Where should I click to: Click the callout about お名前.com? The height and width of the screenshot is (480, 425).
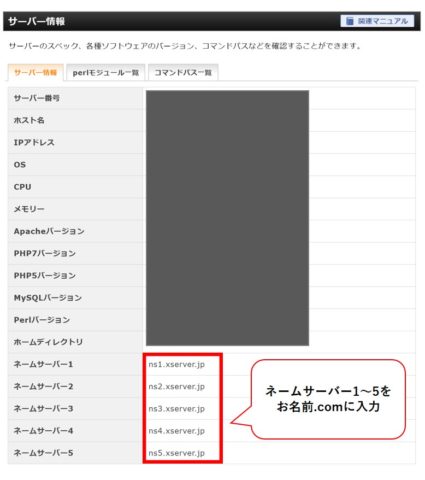(328, 399)
